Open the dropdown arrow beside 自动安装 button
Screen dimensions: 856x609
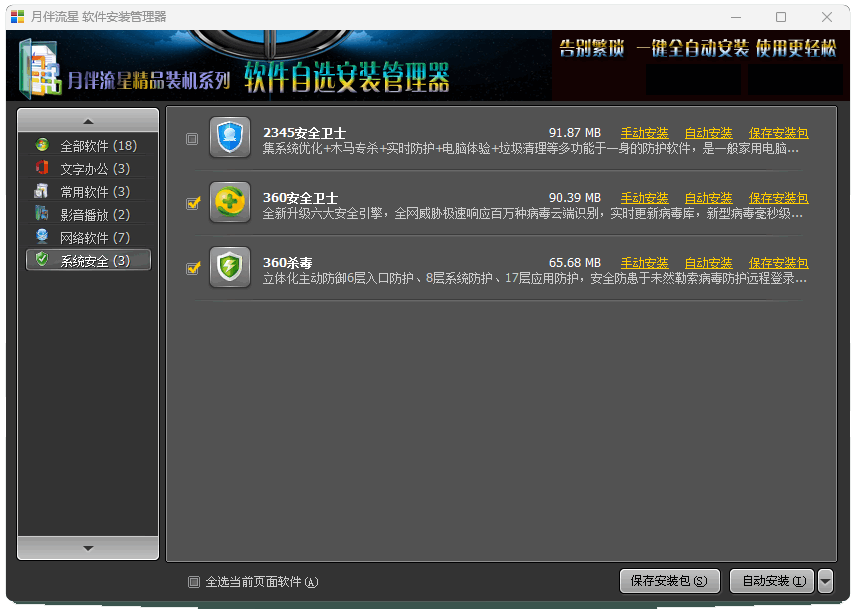[x=825, y=581]
